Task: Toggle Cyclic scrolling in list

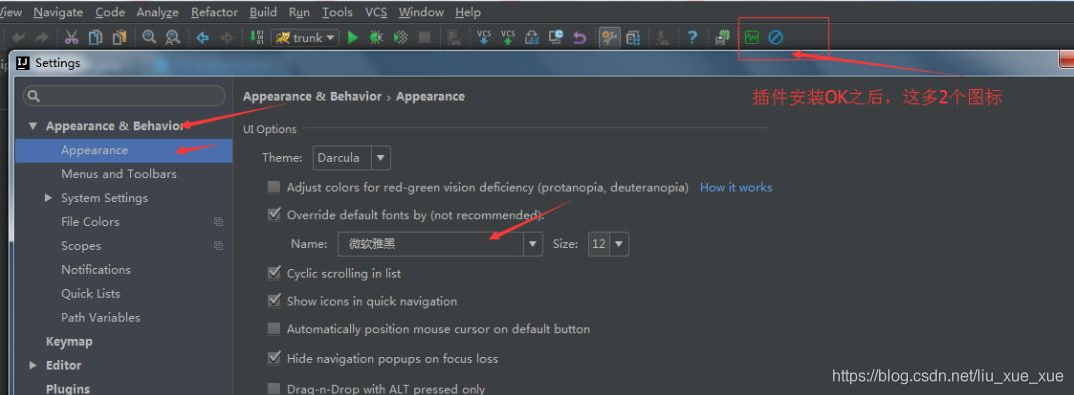Action: pos(274,273)
